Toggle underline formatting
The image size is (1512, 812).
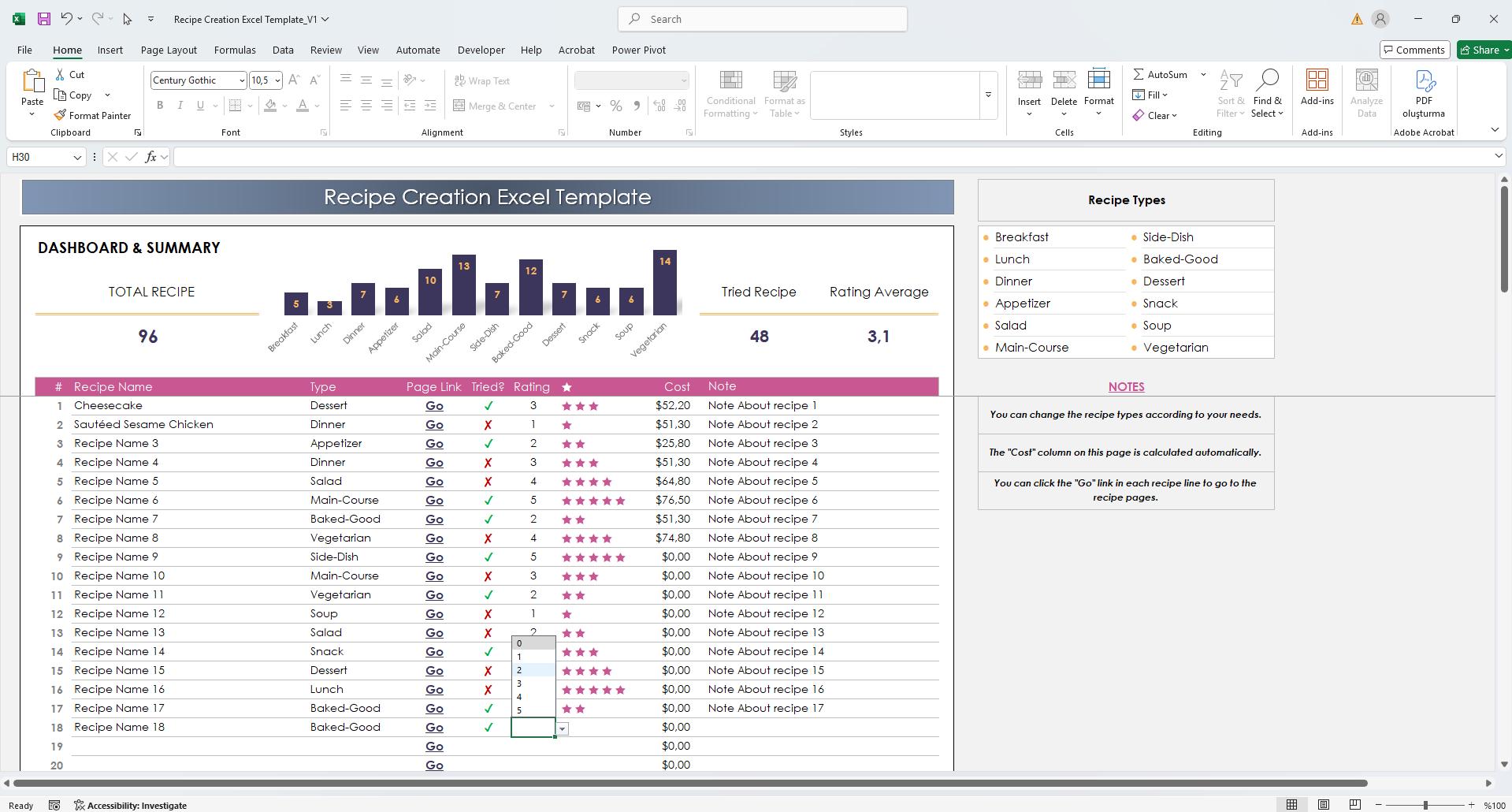point(199,105)
